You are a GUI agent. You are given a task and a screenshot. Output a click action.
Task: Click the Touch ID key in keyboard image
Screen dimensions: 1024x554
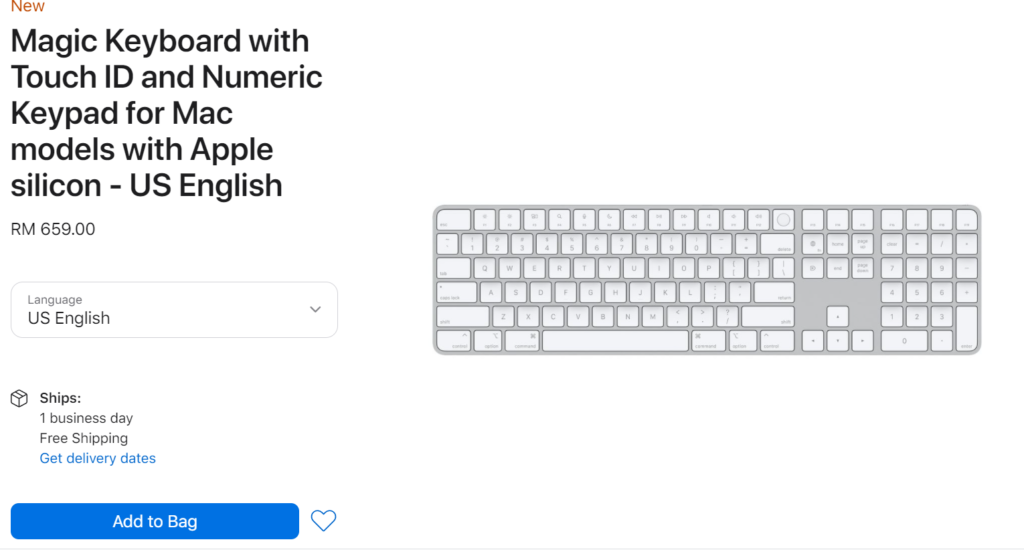point(783,220)
